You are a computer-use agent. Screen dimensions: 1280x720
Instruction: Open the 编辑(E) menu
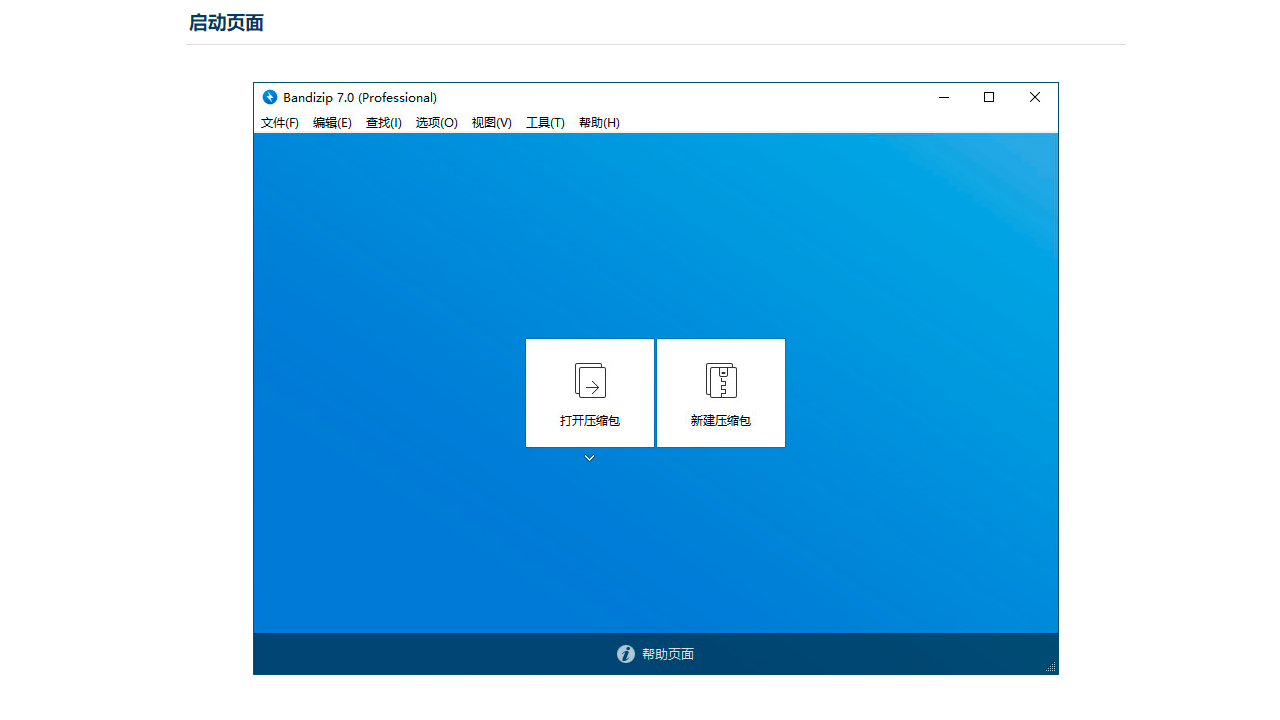(332, 123)
